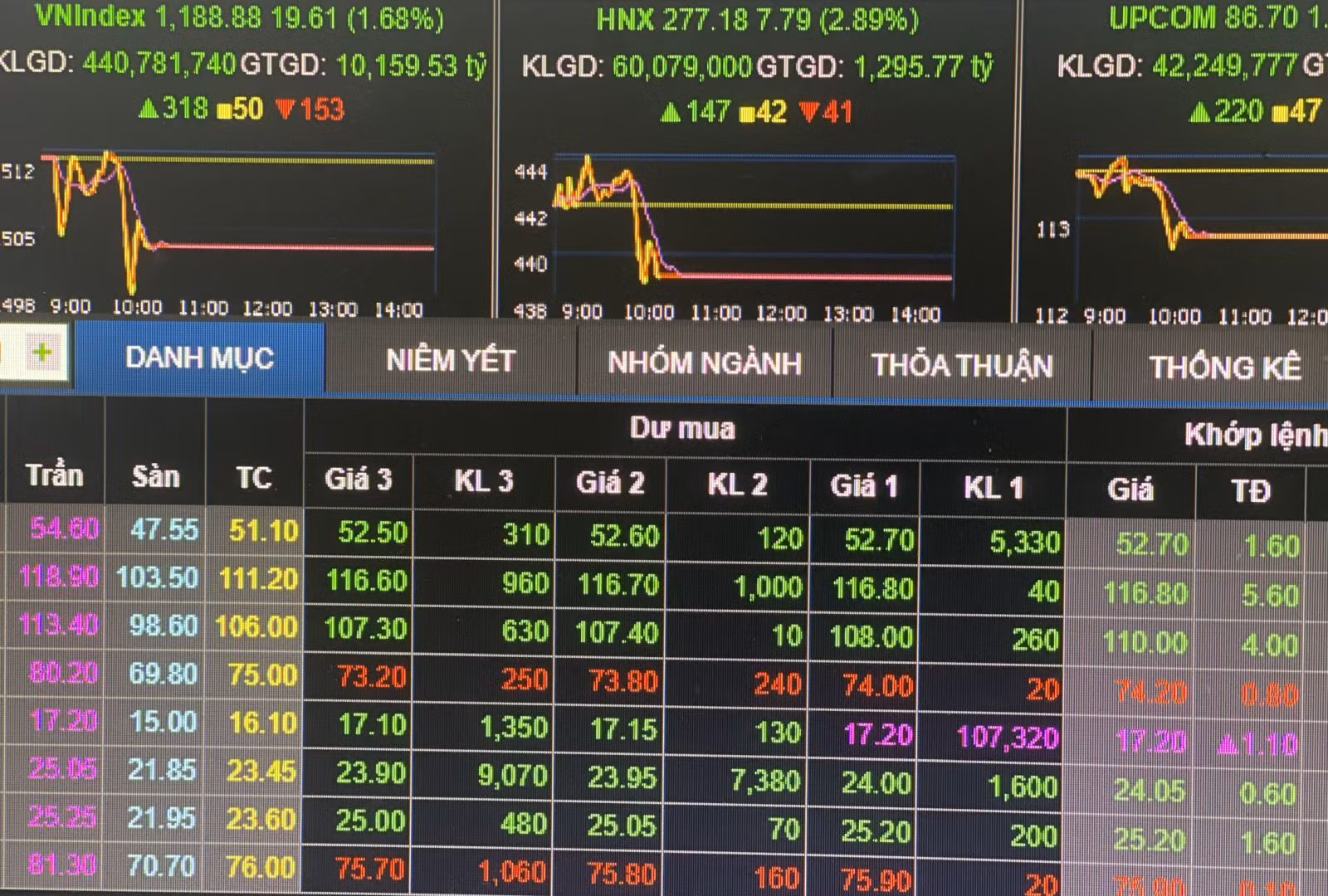Click the 318 advancers count

point(186,108)
